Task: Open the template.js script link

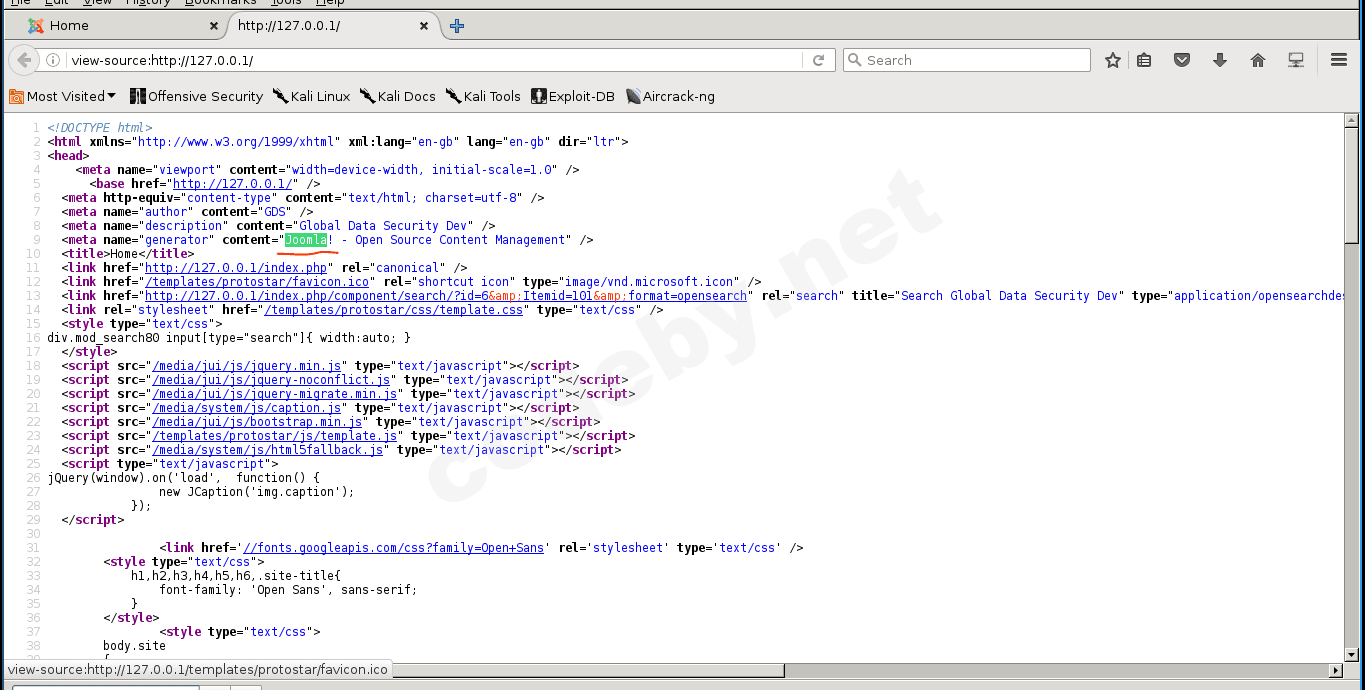Action: click(x=274, y=436)
